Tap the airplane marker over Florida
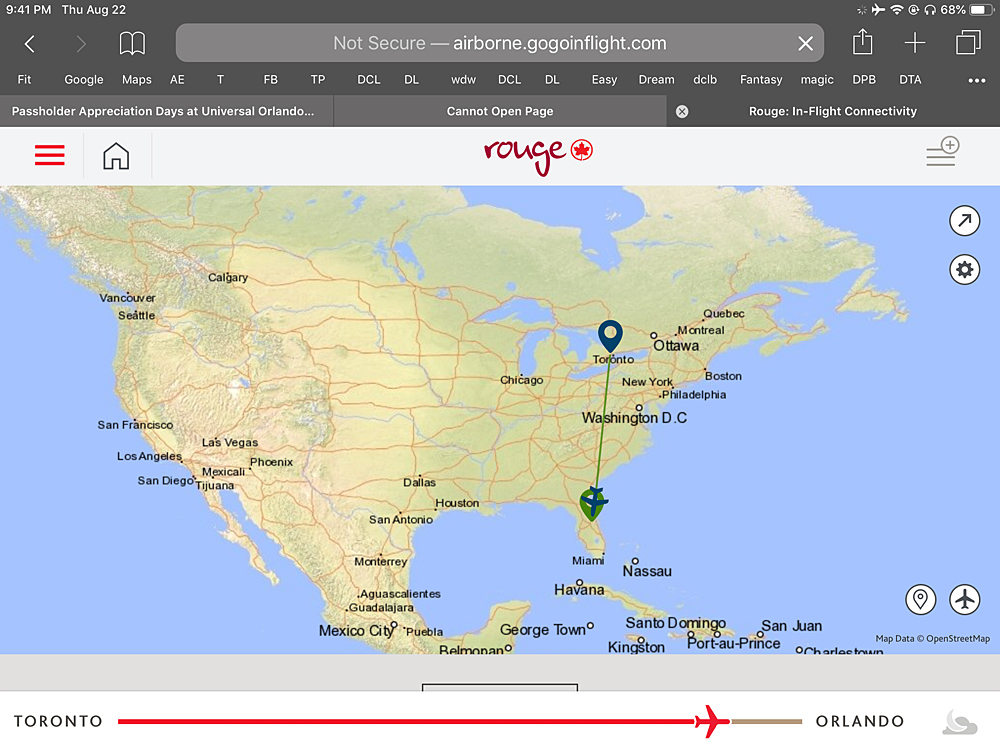 click(x=594, y=503)
